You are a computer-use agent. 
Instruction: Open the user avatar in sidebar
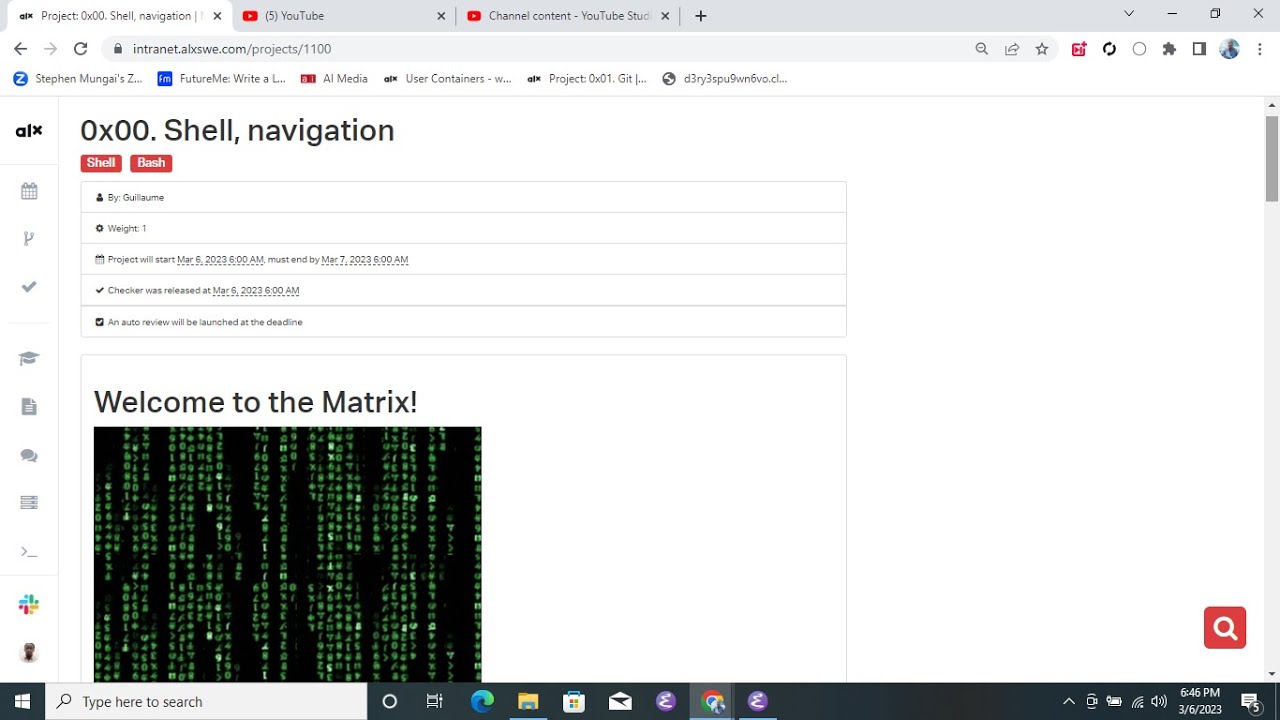pos(29,652)
